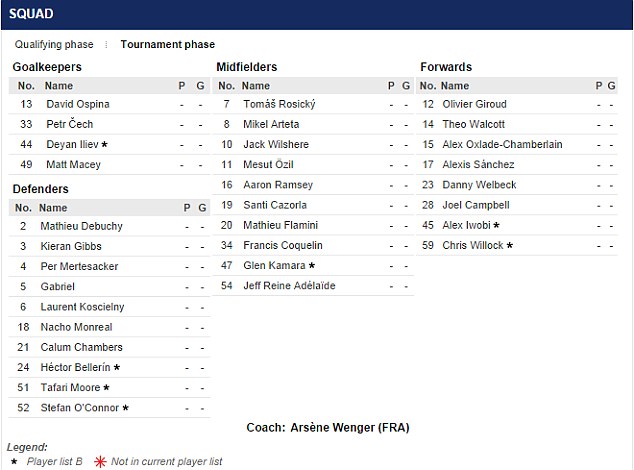Click the Midfielders No. column header
The width and height of the screenshot is (634, 470).
coord(226,86)
